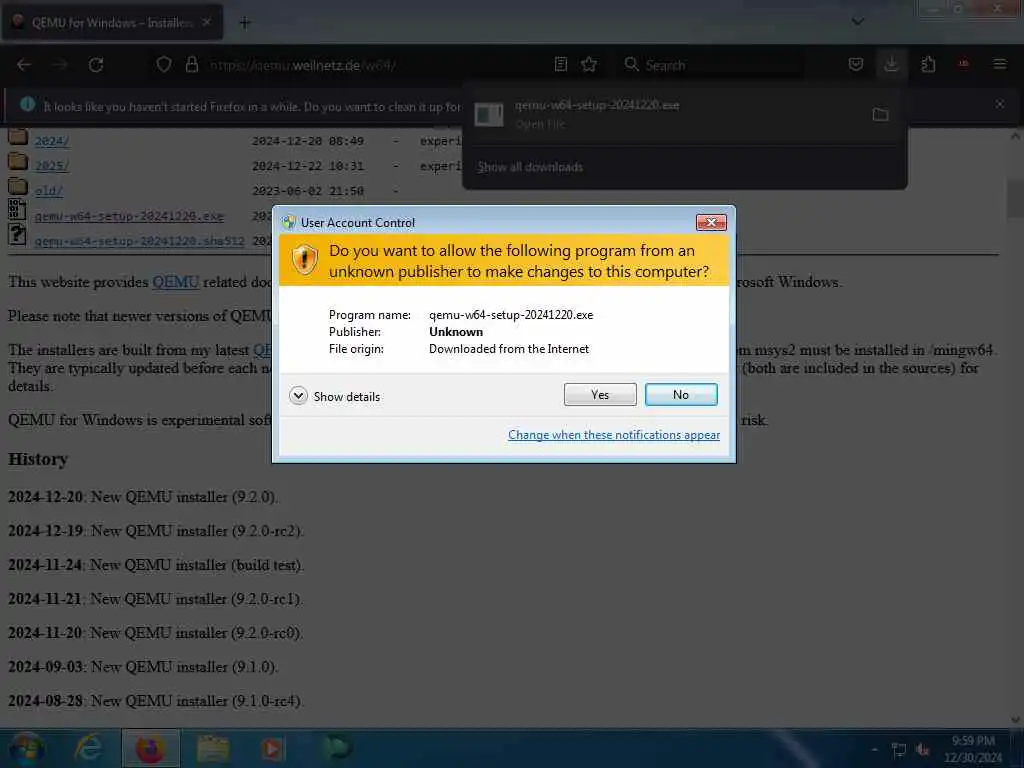Viewport: 1024px width, 768px height.
Task: Click the old folder icon
Action: coord(18,187)
